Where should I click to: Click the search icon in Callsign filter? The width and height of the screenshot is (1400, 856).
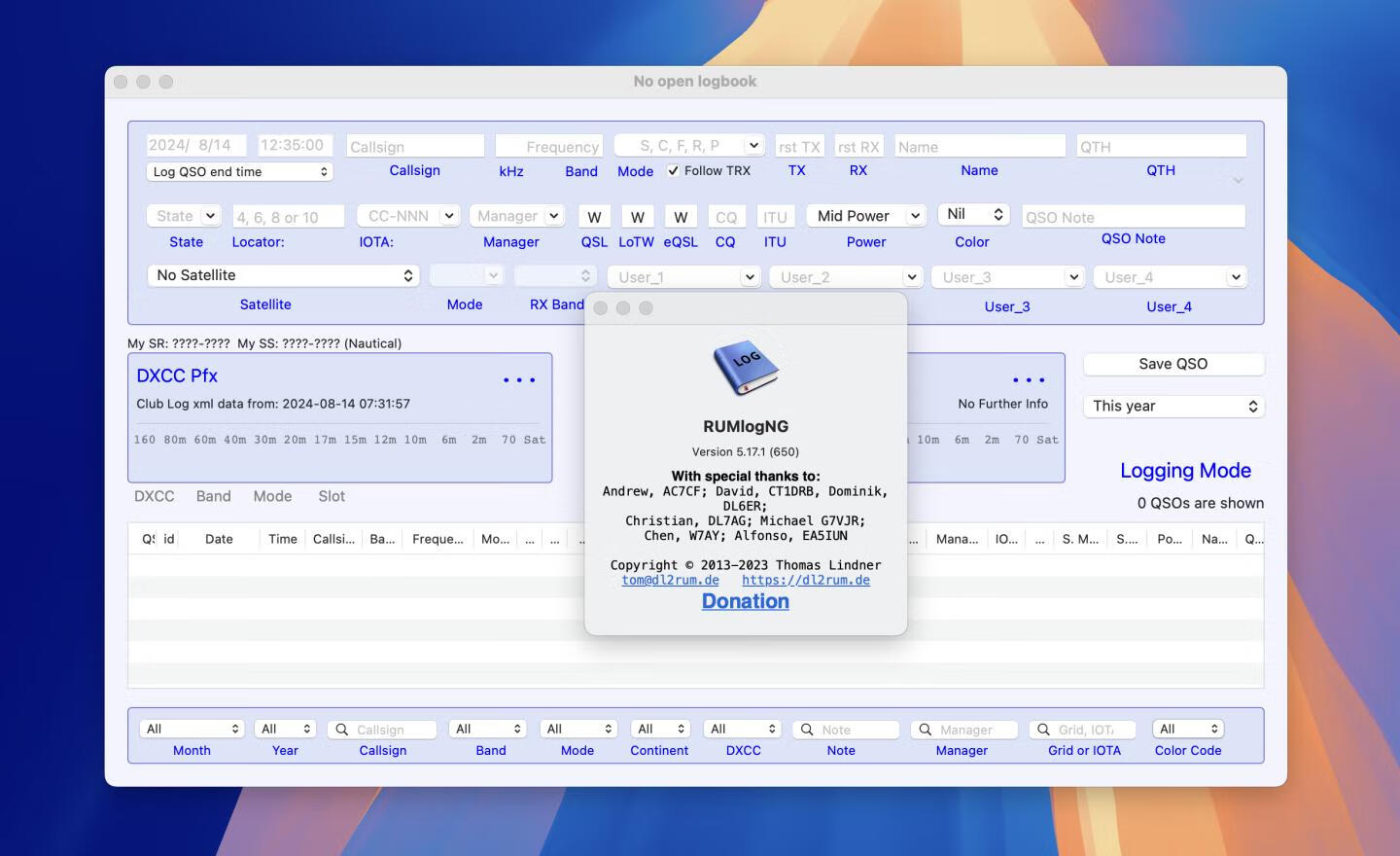(342, 730)
